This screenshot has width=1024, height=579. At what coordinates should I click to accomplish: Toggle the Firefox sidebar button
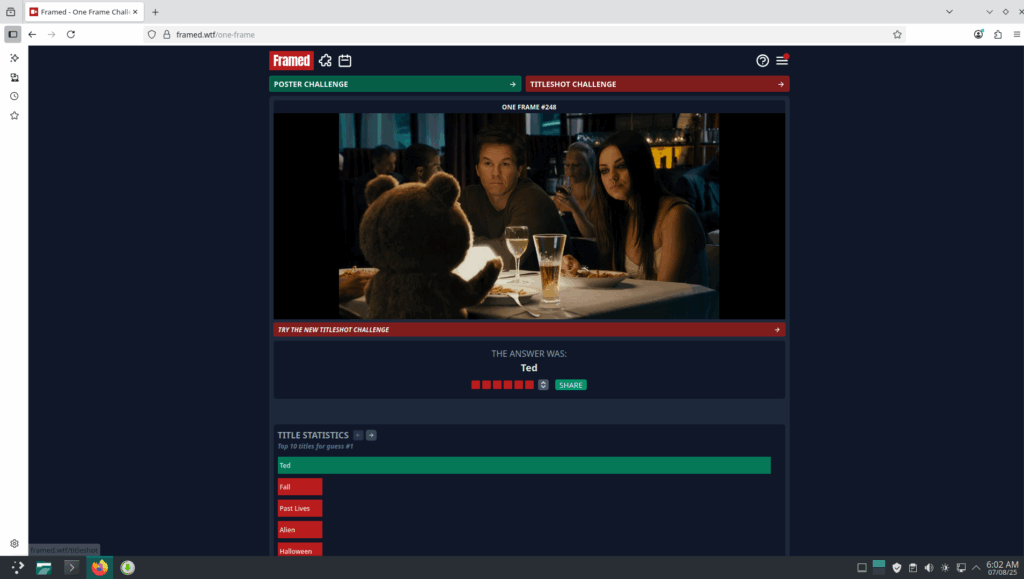coord(13,34)
